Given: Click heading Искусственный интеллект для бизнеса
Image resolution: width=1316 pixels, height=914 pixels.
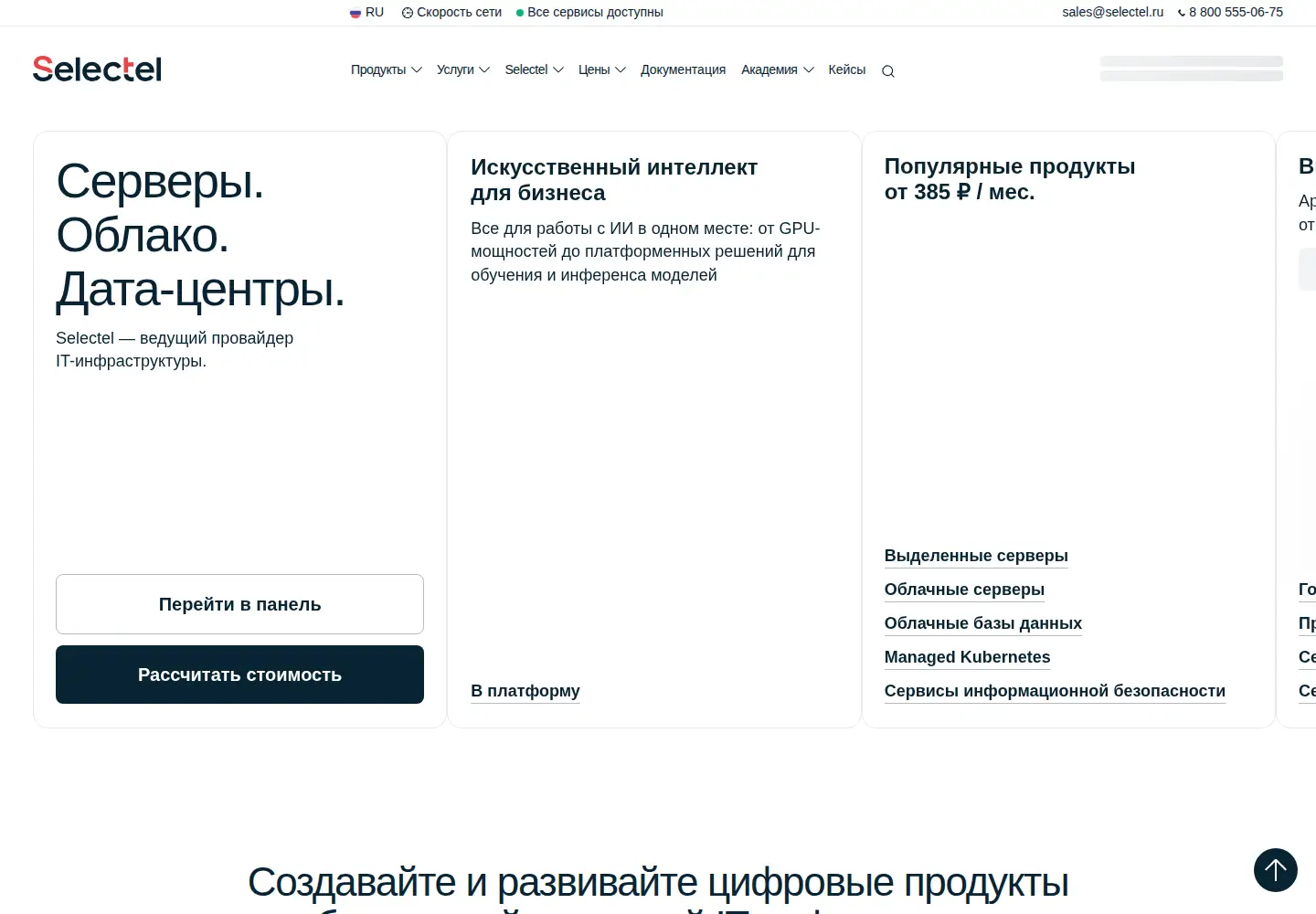Looking at the screenshot, I should pyautogui.click(x=614, y=180).
